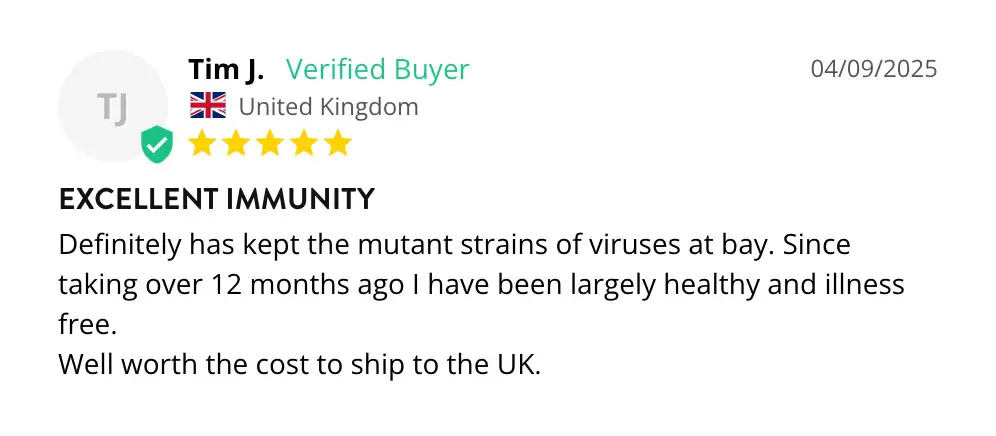Click the line starting with 'Definitely has kept'

point(454,244)
